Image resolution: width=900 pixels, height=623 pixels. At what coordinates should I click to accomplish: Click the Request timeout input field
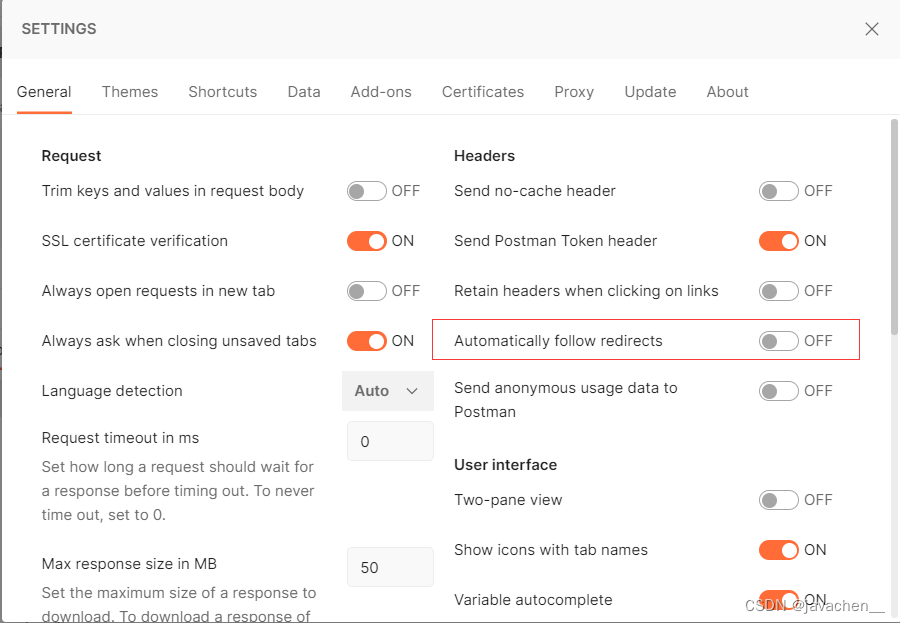pyautogui.click(x=390, y=441)
